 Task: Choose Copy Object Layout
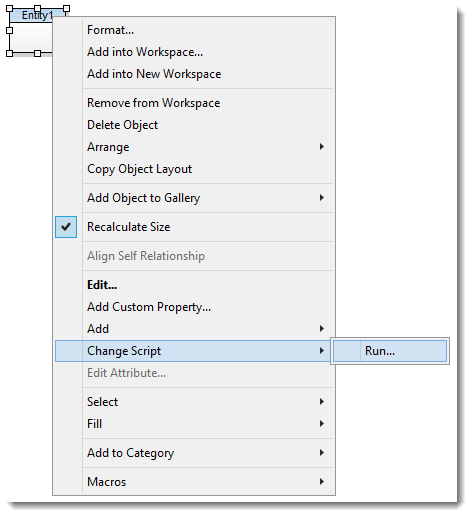(x=194, y=169)
